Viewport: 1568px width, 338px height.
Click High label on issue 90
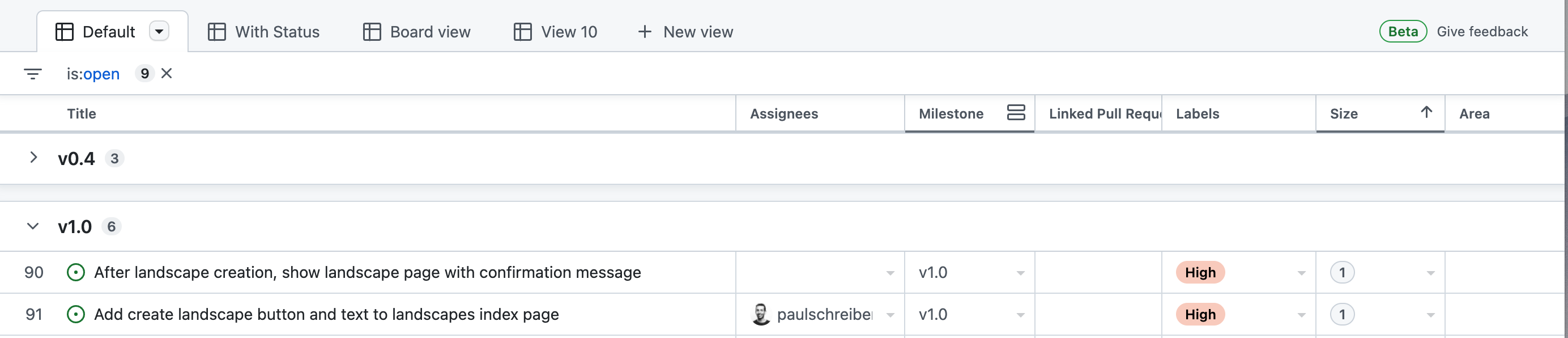tap(1200, 272)
